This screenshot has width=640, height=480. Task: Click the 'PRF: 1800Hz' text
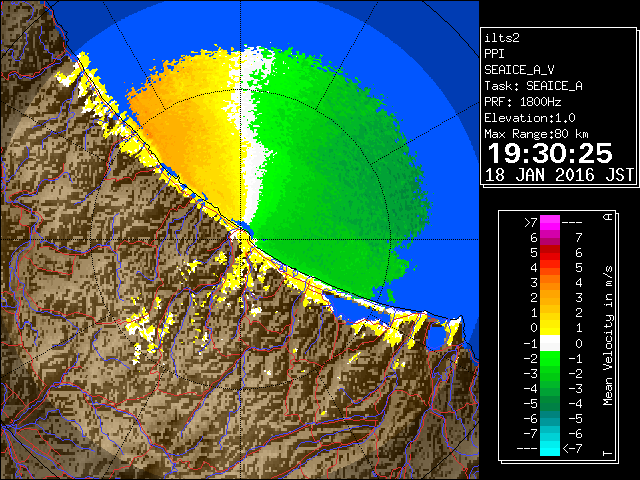coord(522,102)
